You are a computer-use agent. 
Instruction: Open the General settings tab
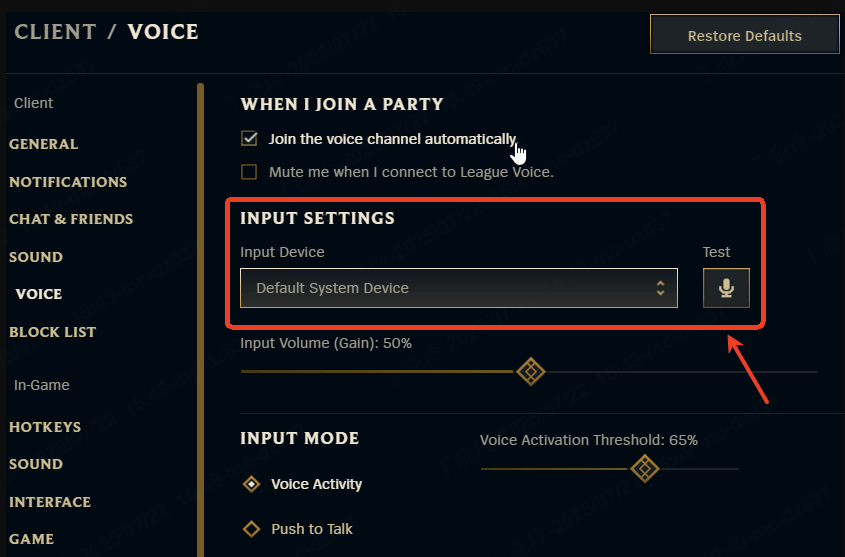click(43, 144)
